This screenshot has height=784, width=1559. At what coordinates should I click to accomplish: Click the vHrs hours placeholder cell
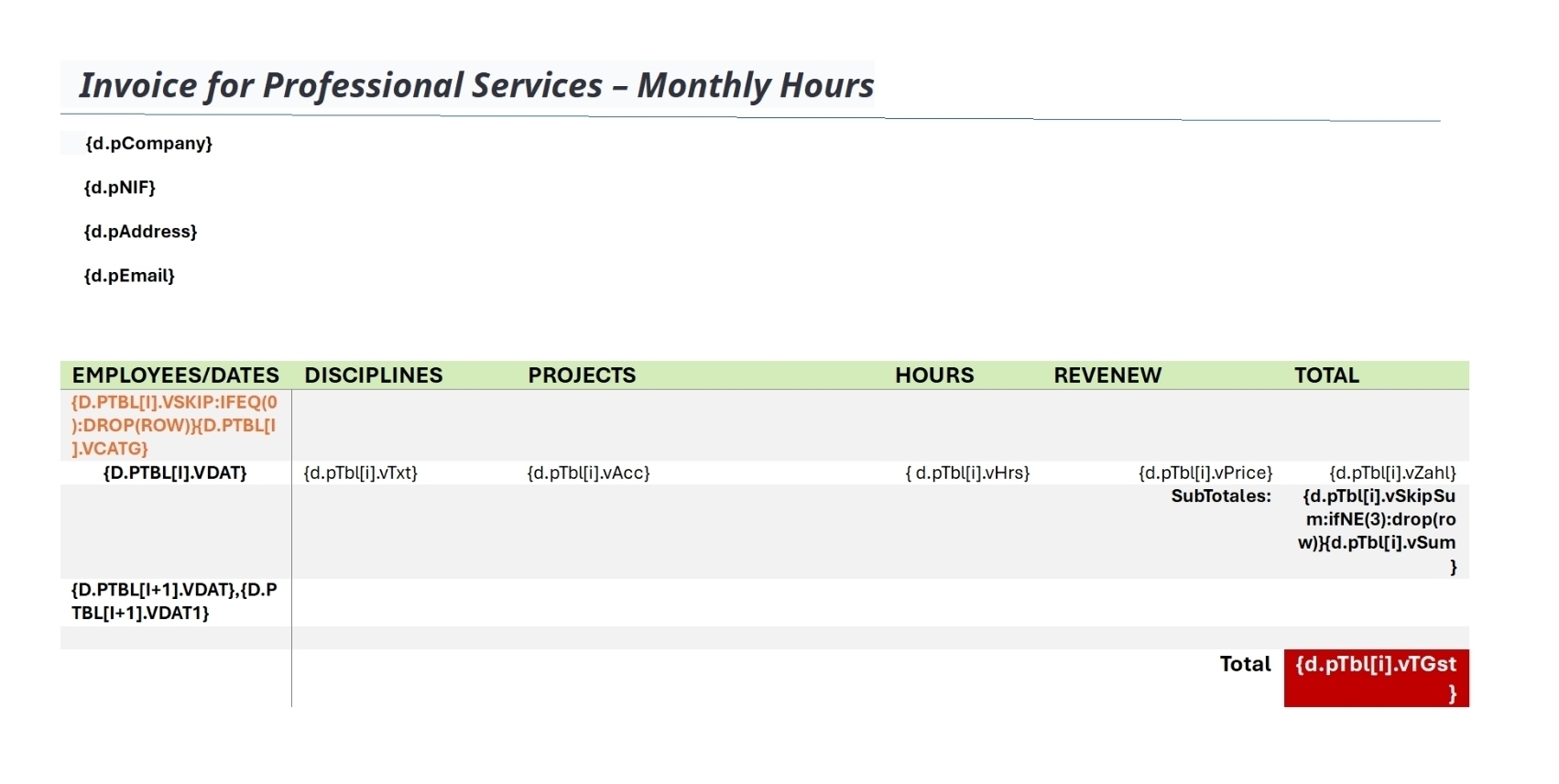tap(967, 473)
